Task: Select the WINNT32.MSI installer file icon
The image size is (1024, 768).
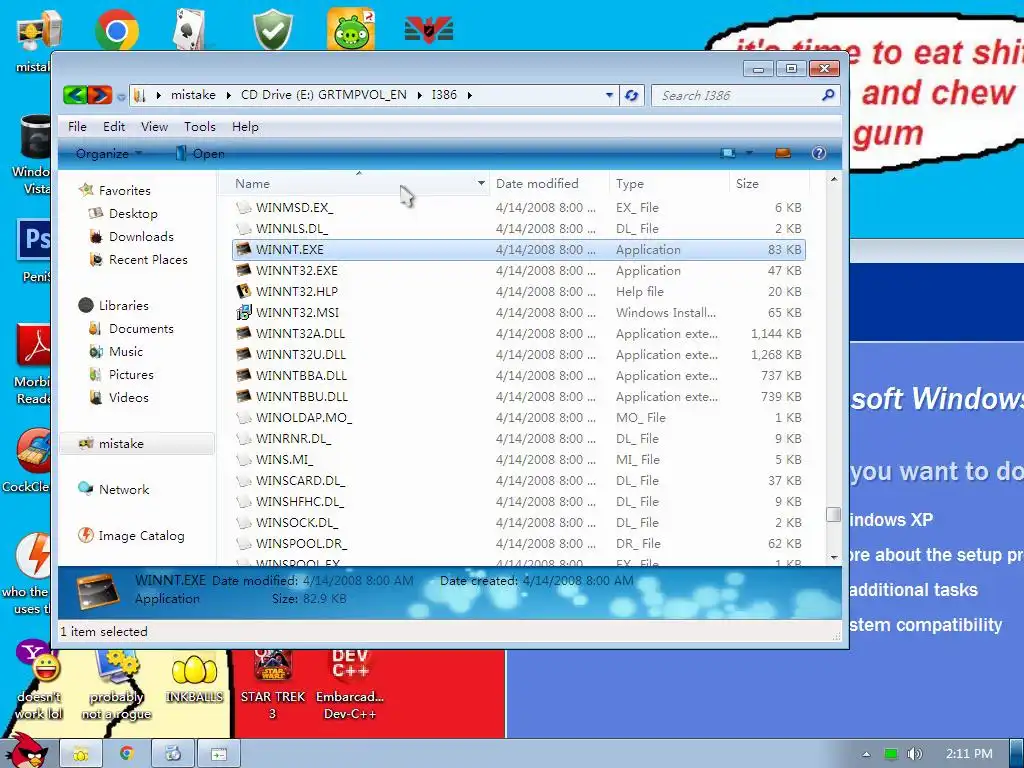Action: 244,312
